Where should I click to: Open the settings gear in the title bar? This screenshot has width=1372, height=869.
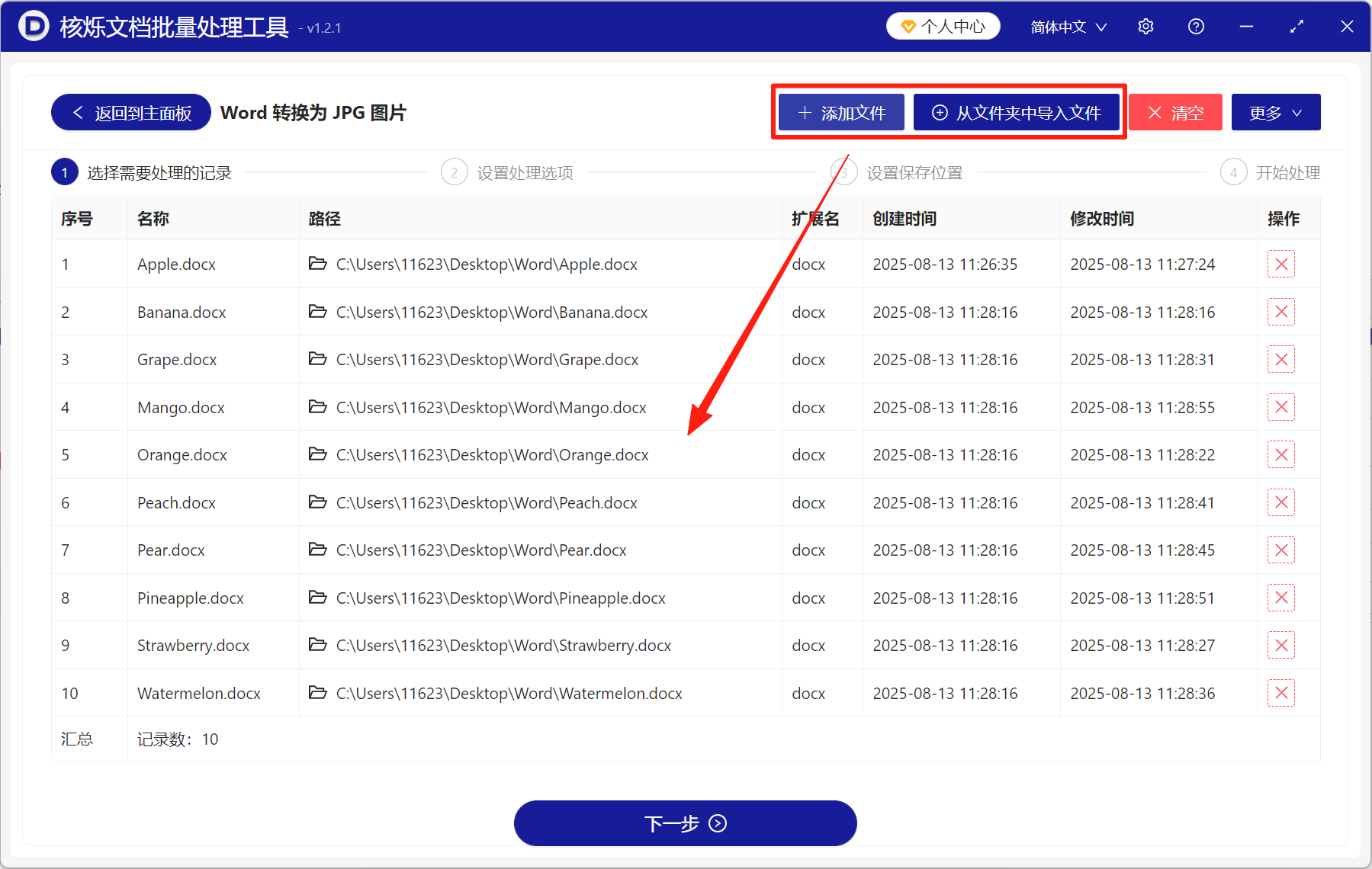point(1145,26)
